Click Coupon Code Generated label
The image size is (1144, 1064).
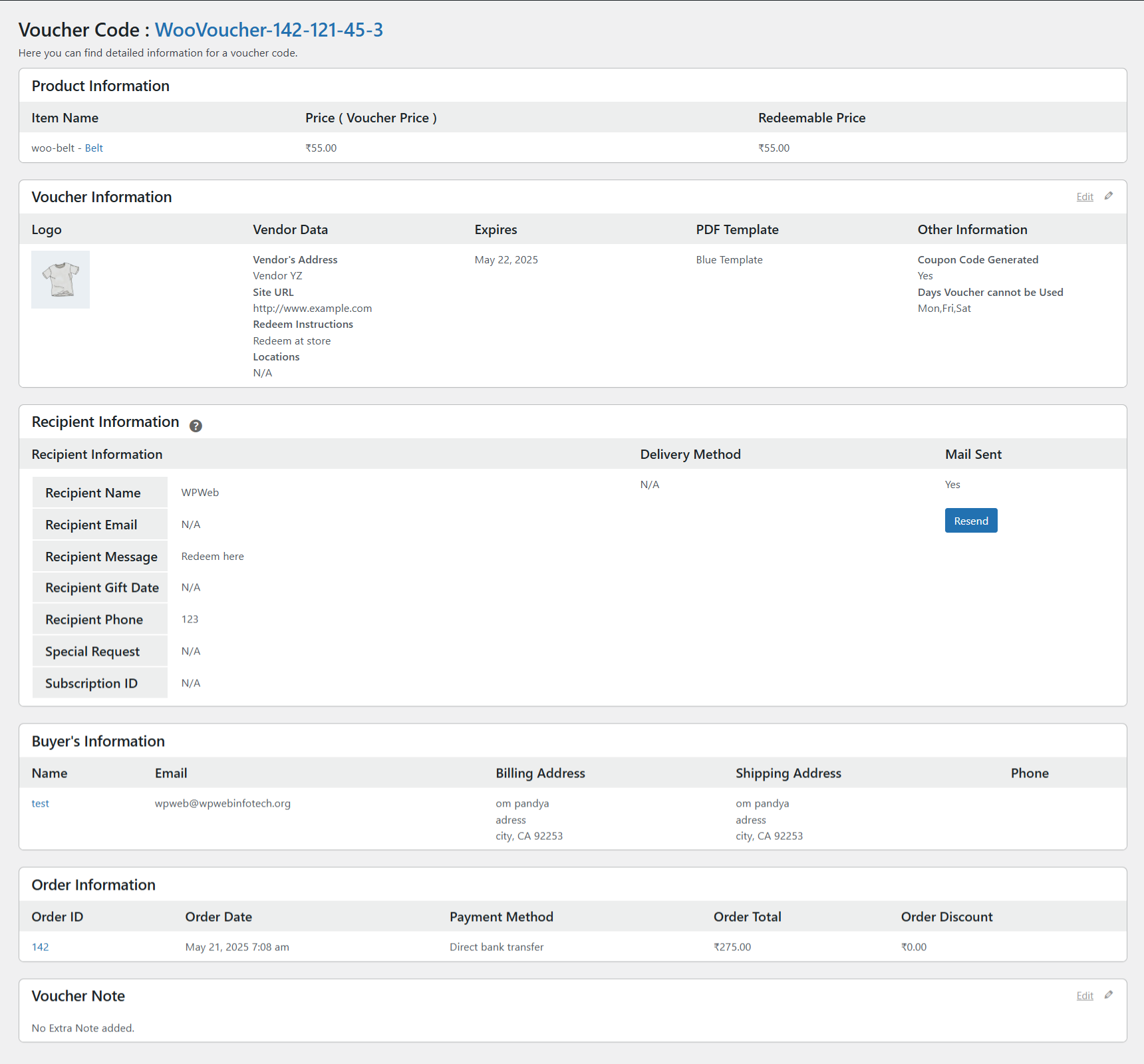(978, 260)
